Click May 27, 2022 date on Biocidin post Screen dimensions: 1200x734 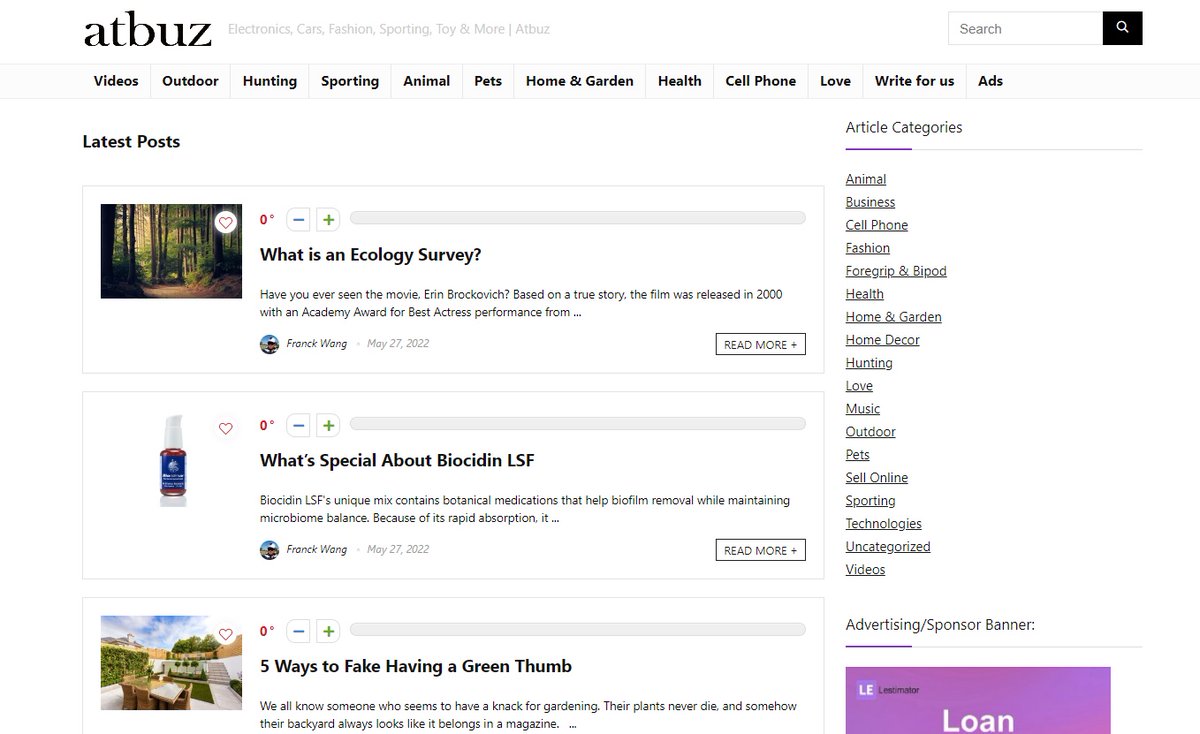pos(398,550)
